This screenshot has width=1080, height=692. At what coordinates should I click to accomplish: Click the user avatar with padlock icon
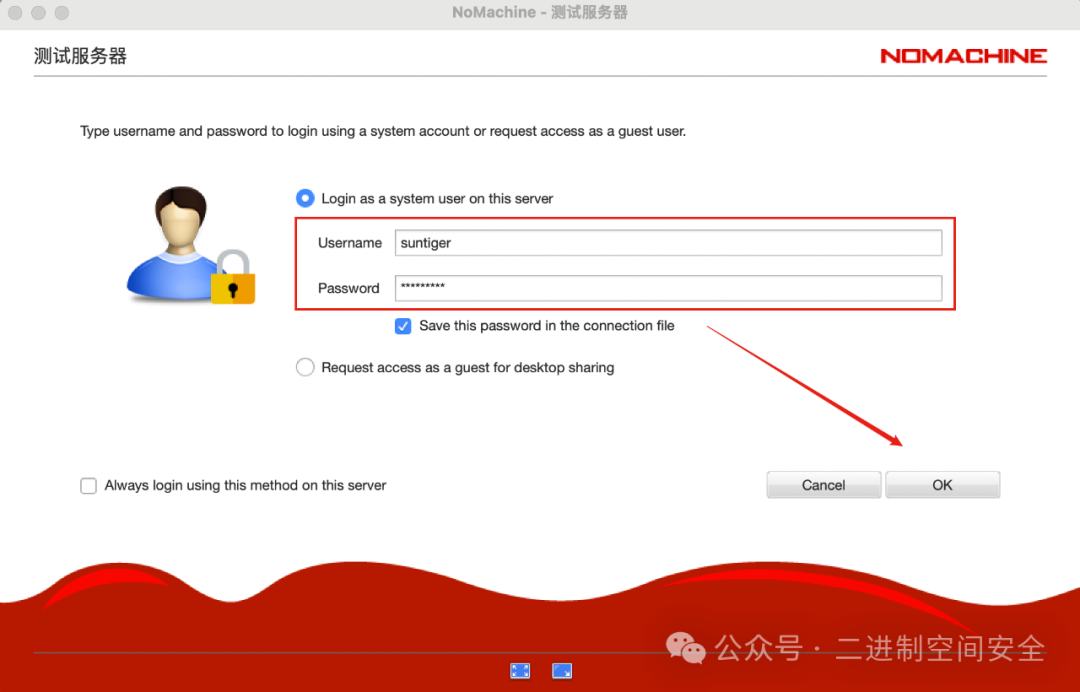point(191,244)
